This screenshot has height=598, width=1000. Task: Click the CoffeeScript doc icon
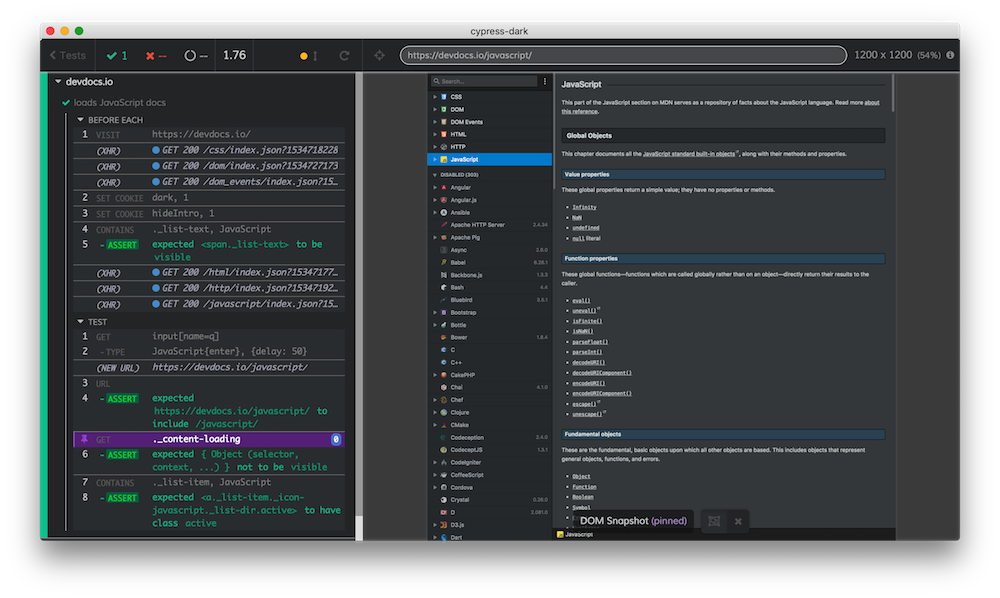click(444, 475)
